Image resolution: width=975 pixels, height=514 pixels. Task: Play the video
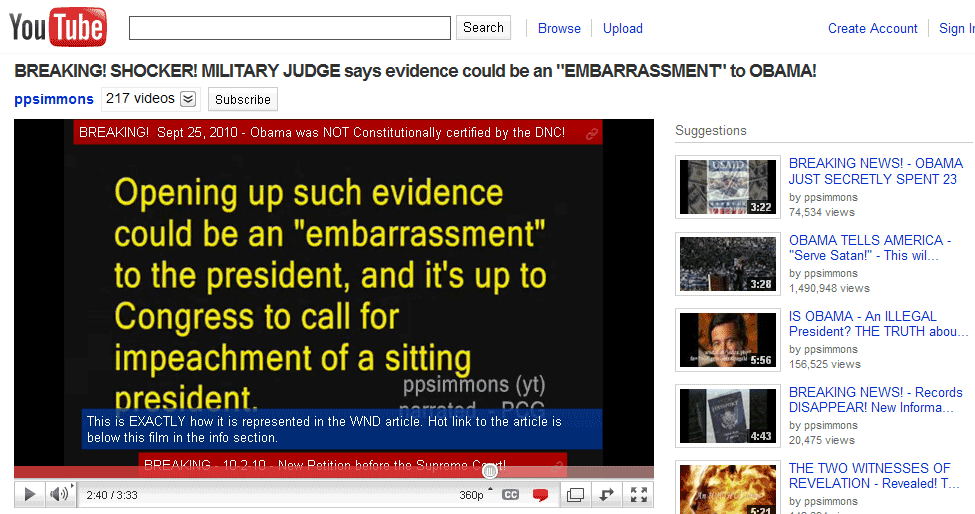click(29, 494)
